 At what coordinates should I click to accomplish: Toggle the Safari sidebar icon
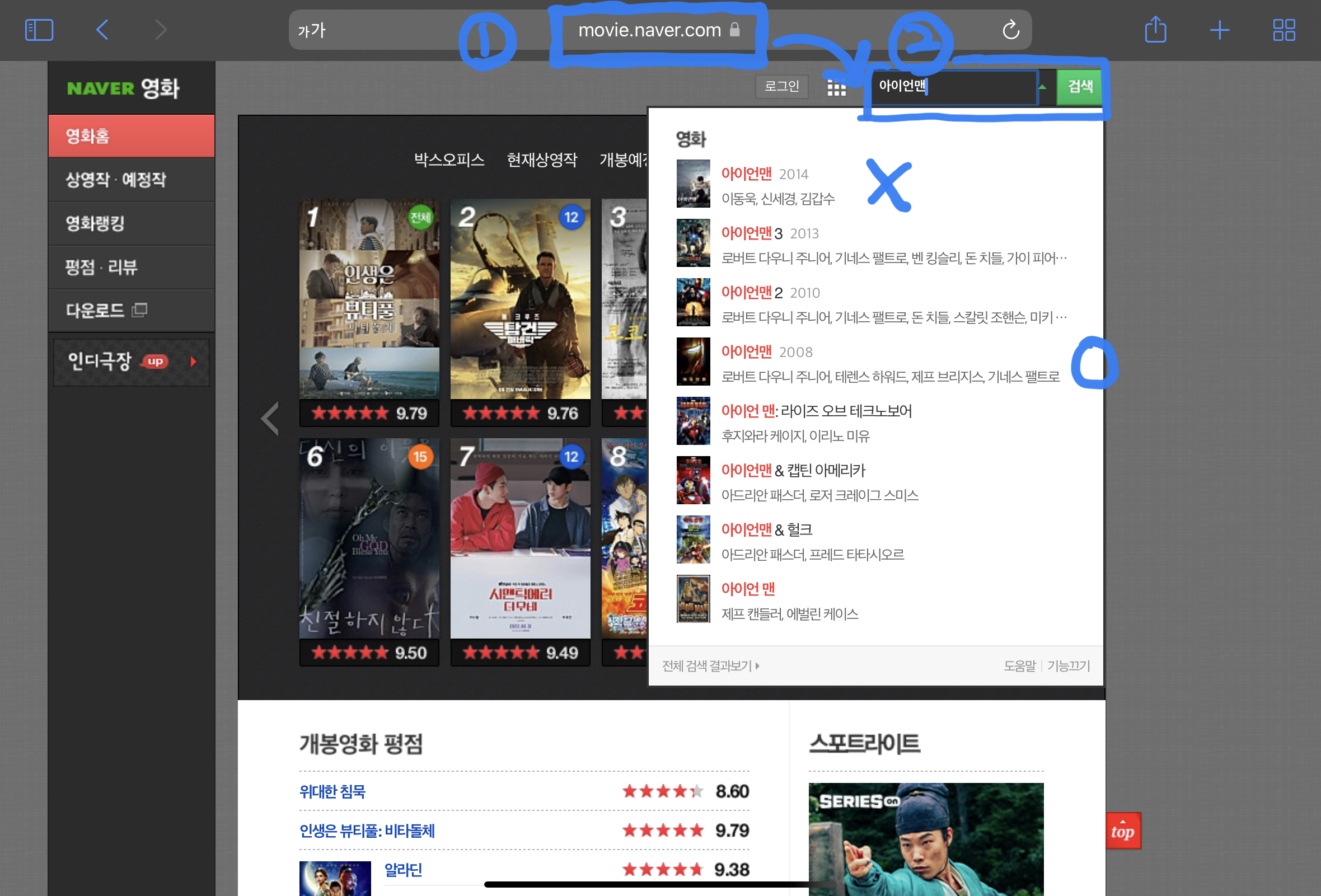point(39,30)
